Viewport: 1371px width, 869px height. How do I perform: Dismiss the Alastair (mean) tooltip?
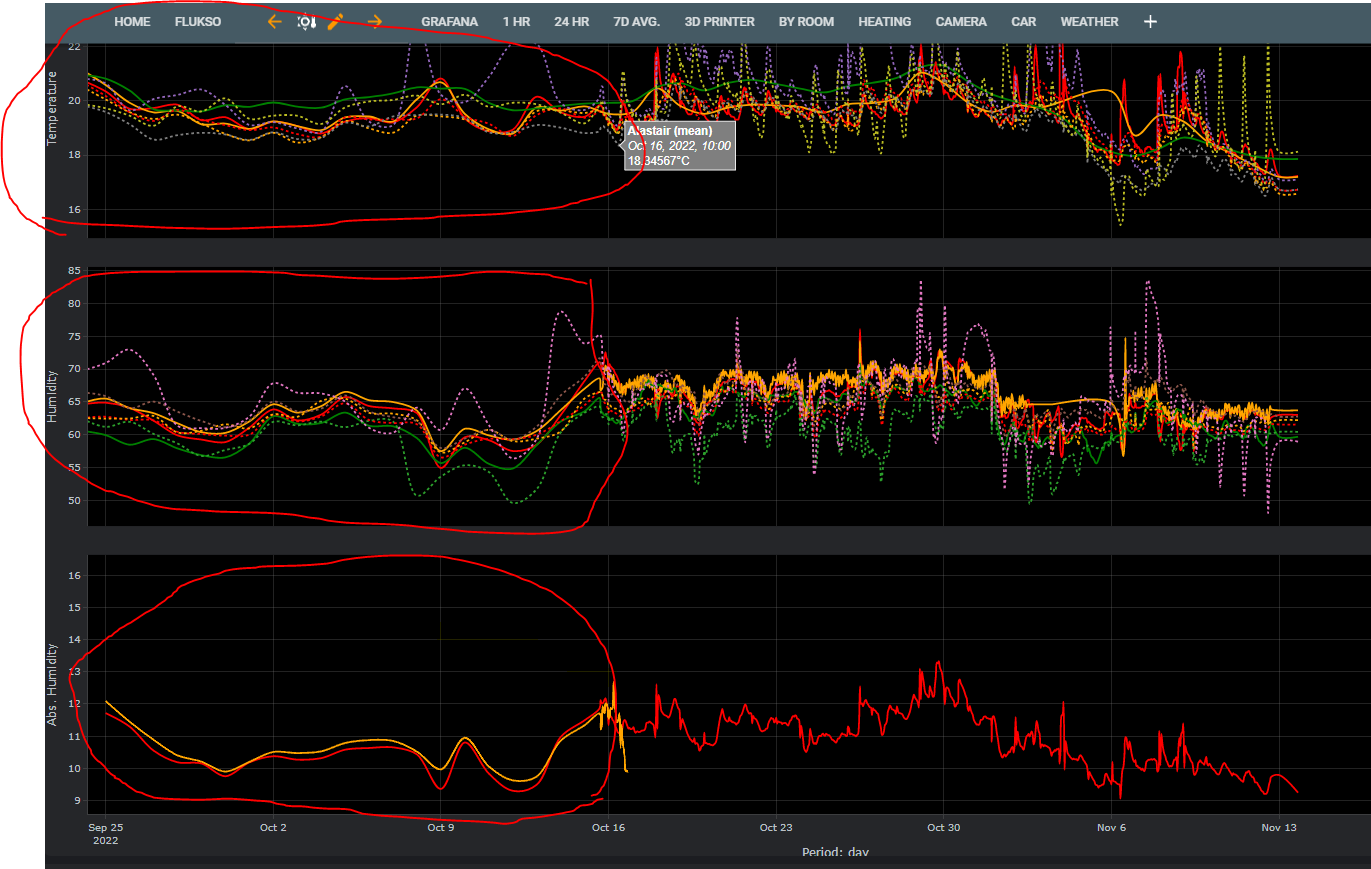click(x=679, y=145)
